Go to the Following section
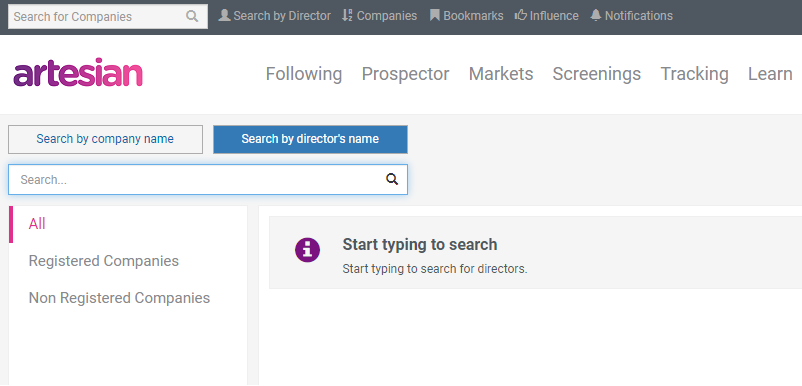Viewport: 802px width, 386px height. point(304,74)
